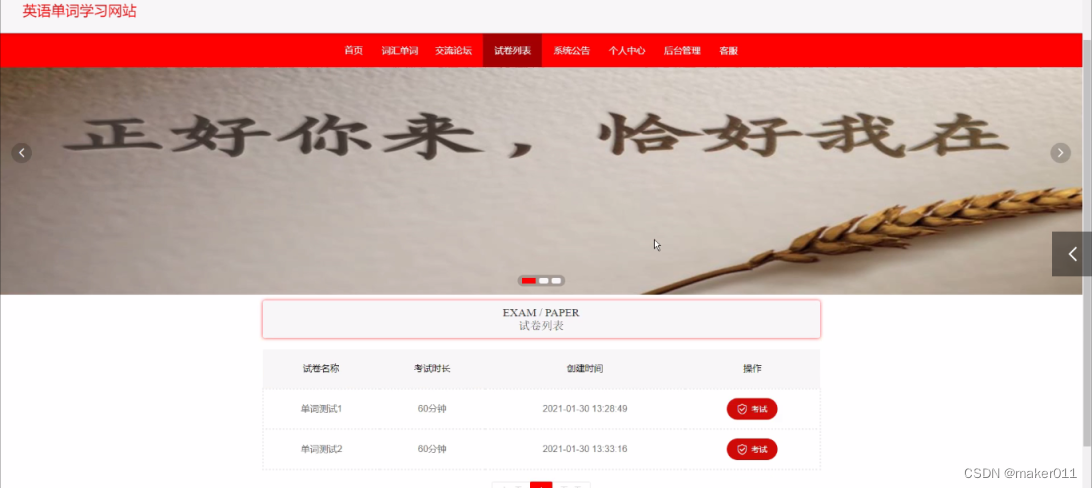Click the EXAM / PAPER heading

[x=541, y=313]
